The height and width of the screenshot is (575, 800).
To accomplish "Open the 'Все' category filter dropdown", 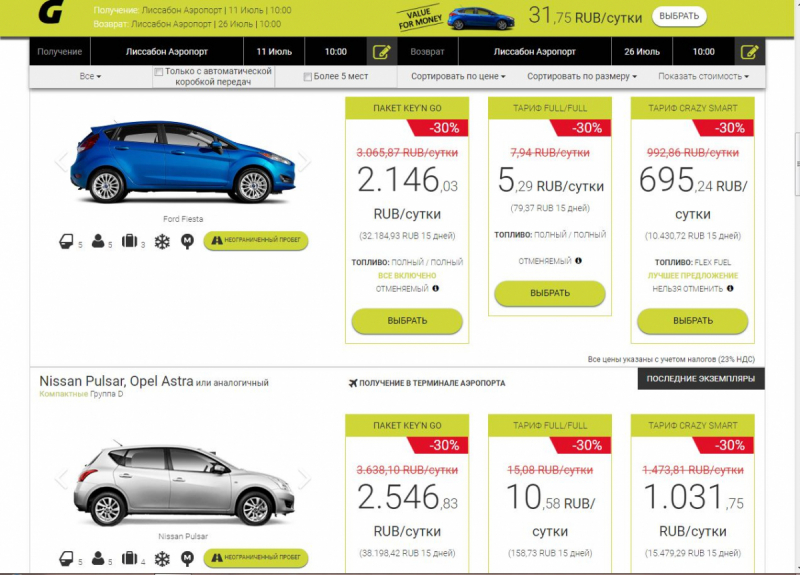I will pos(91,77).
